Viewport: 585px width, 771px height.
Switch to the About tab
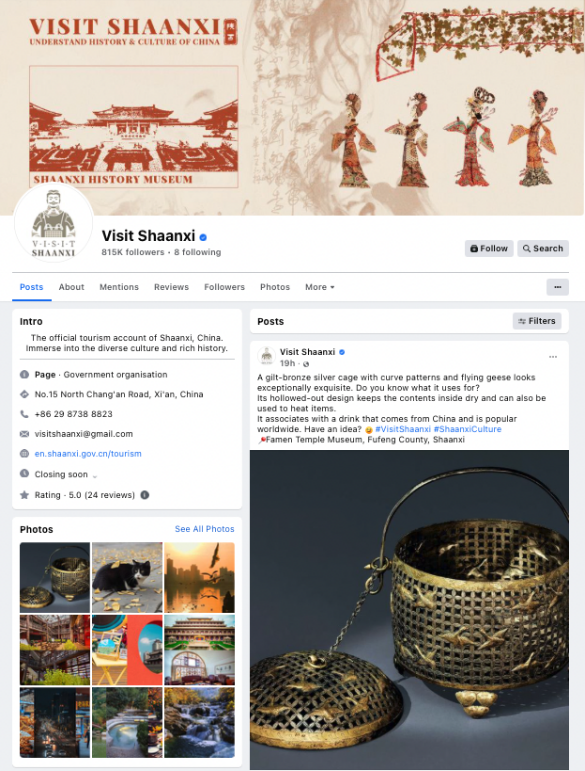[71, 287]
